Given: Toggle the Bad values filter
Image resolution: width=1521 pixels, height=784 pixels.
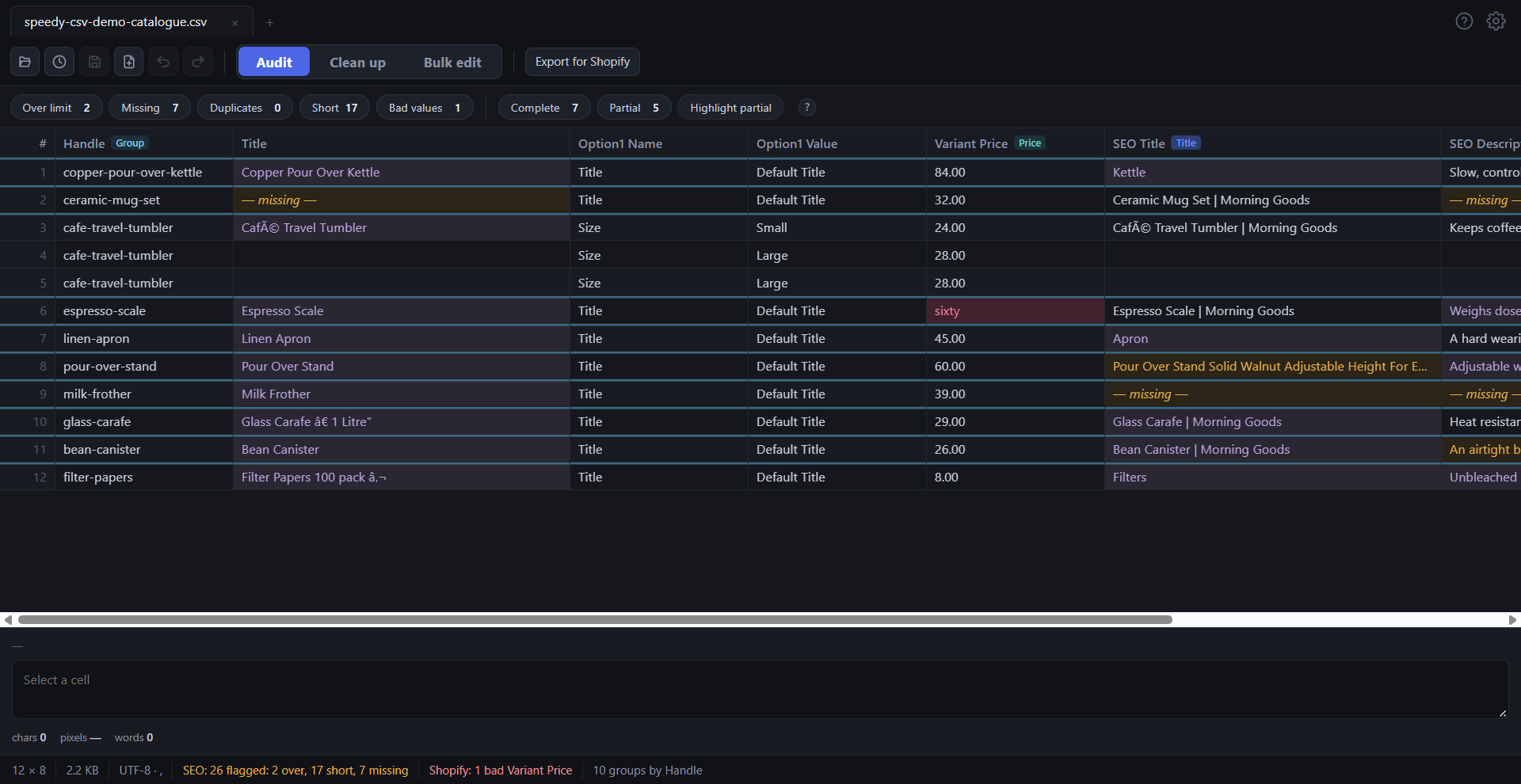Looking at the screenshot, I should click(x=425, y=108).
